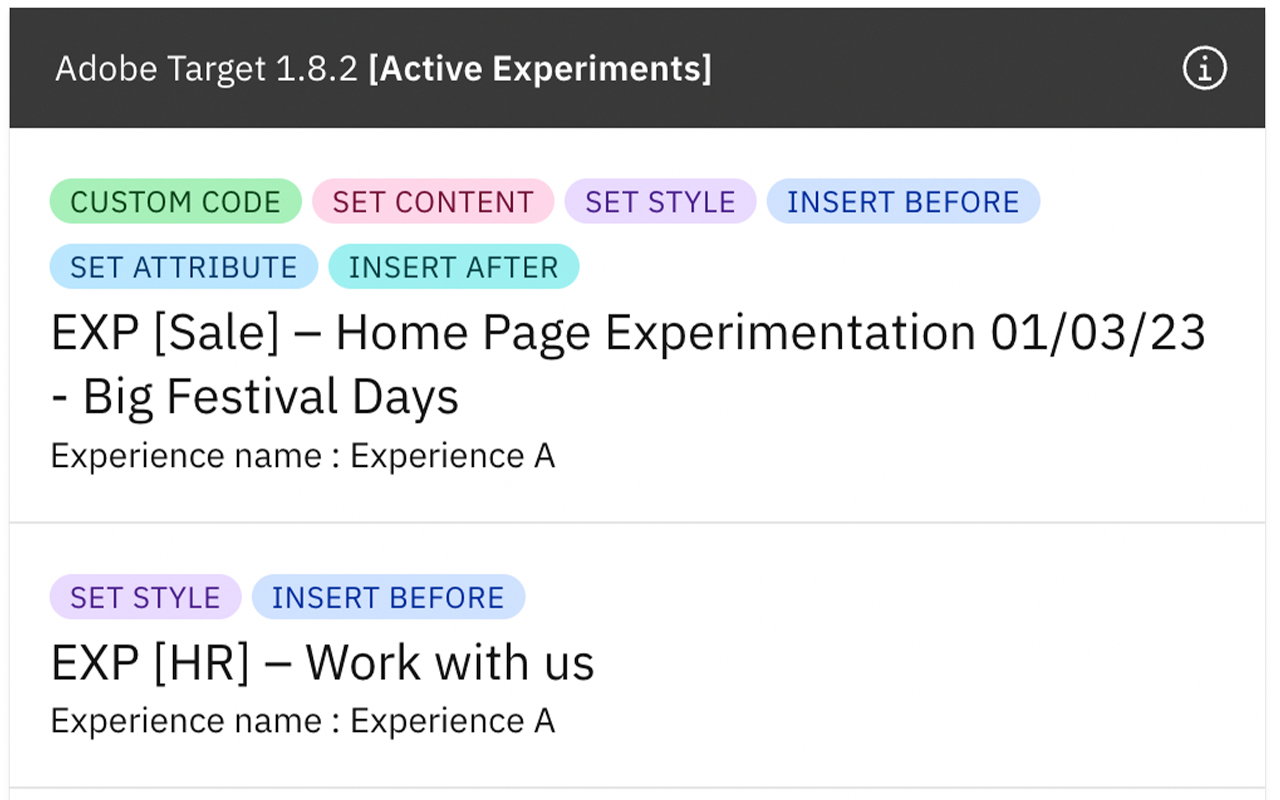Open the EXP [Sale] Home Page Experimentation title

pyautogui.click(x=628, y=364)
